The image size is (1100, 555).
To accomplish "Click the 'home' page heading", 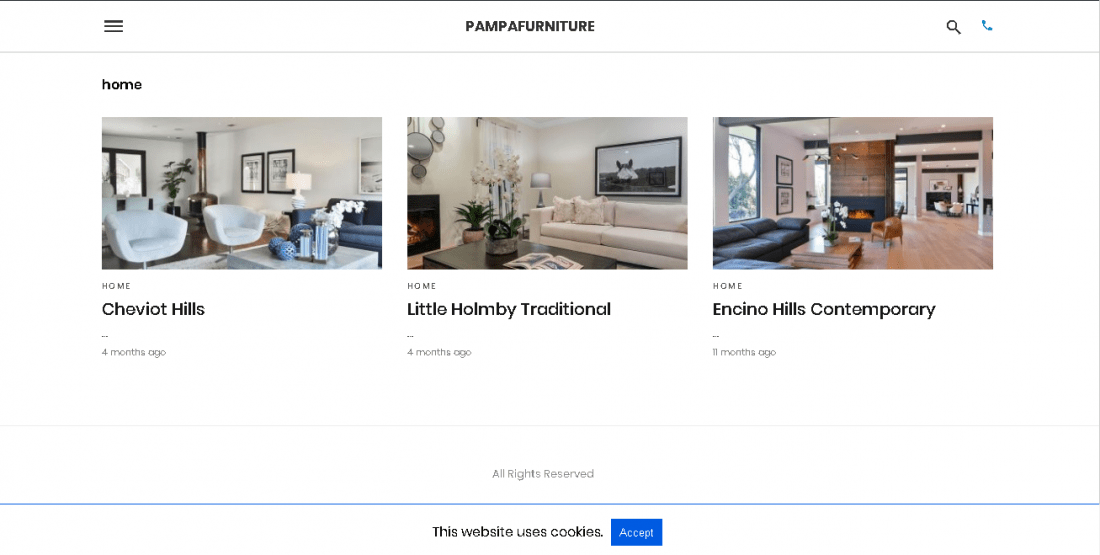I will pyautogui.click(x=121, y=84).
